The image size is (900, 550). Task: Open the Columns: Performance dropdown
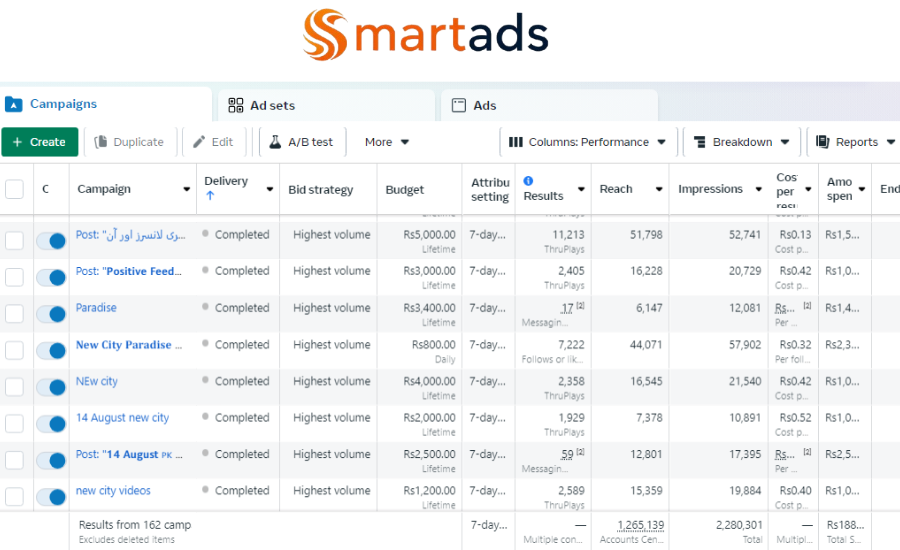pos(588,142)
